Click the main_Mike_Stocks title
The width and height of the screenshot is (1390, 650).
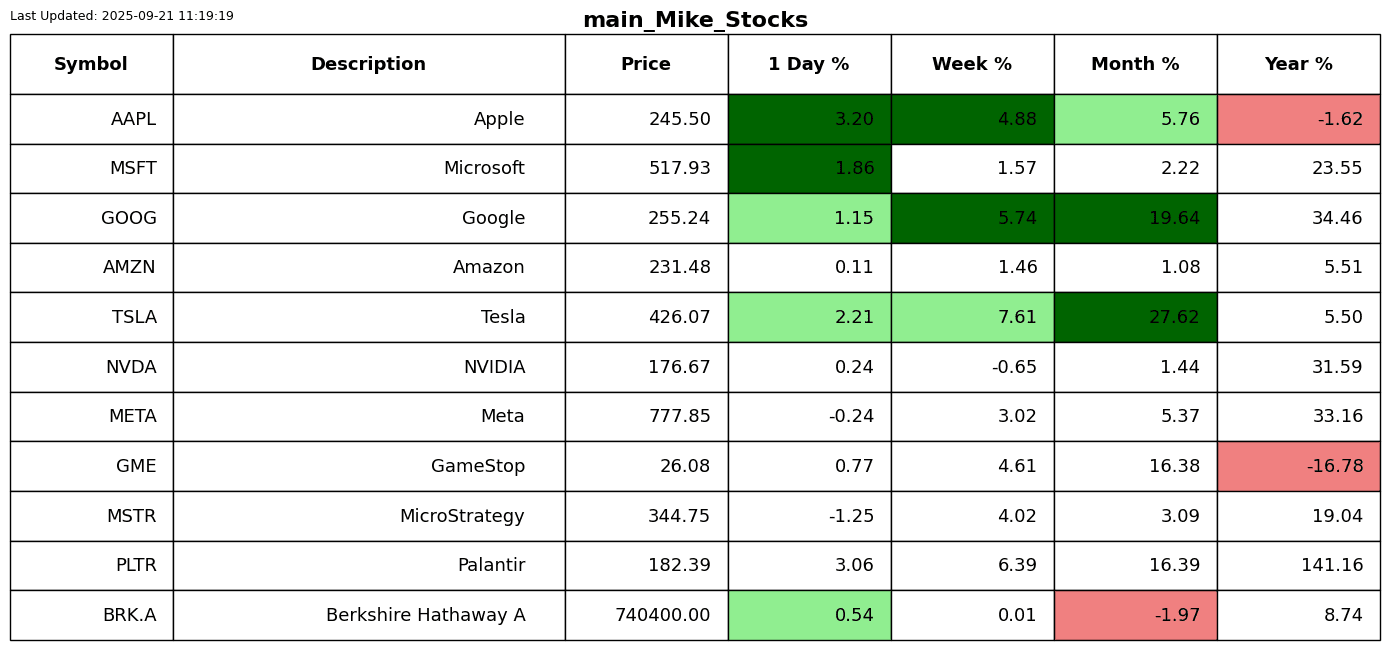point(695,21)
